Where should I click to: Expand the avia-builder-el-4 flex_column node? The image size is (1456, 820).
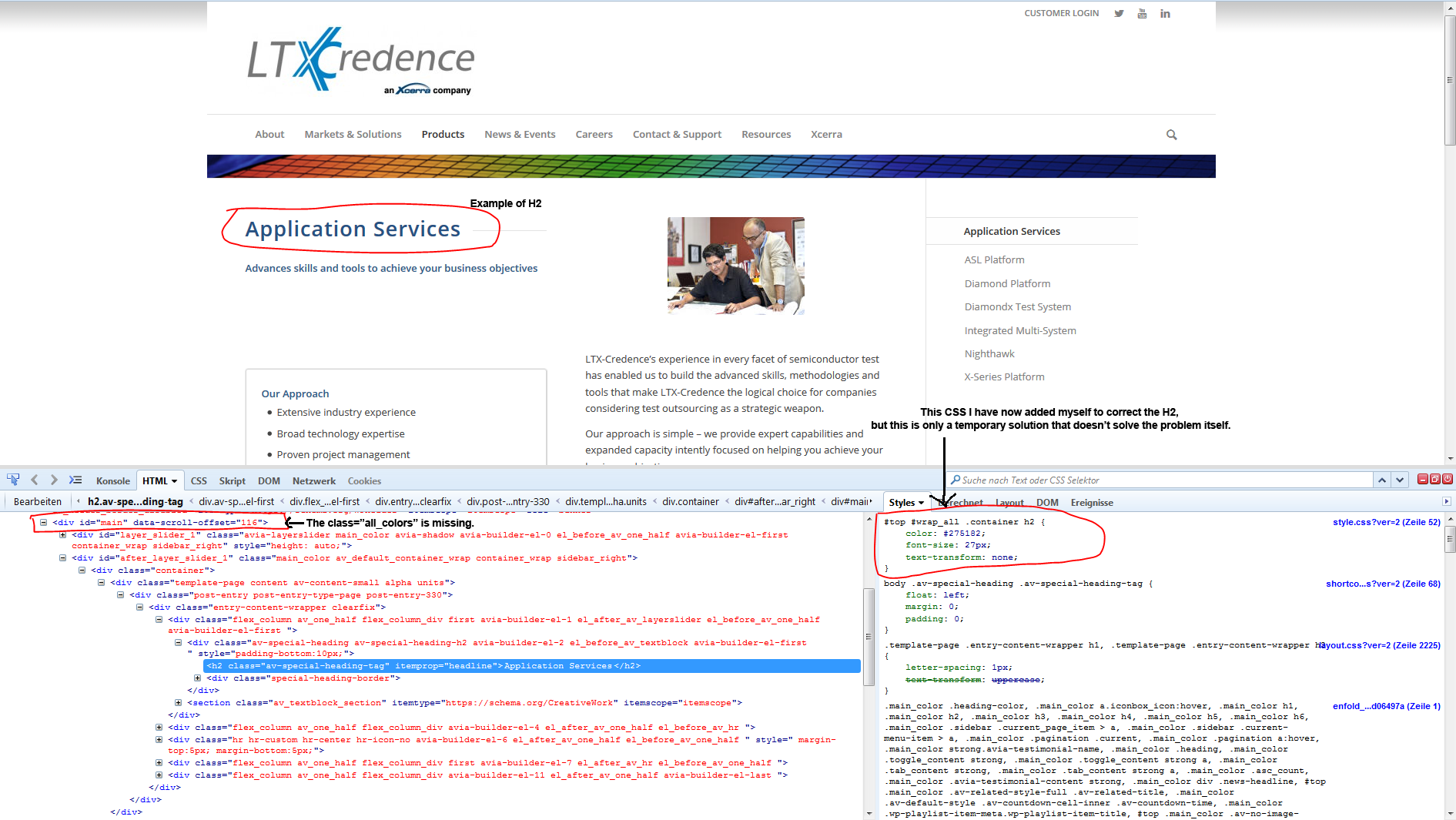pyautogui.click(x=159, y=727)
